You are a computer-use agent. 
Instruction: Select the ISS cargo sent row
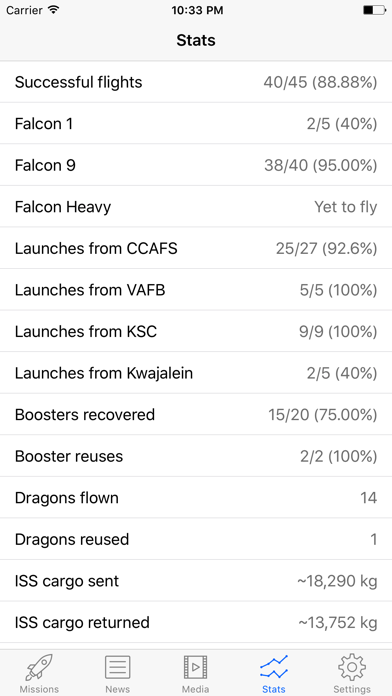pyautogui.click(x=196, y=581)
